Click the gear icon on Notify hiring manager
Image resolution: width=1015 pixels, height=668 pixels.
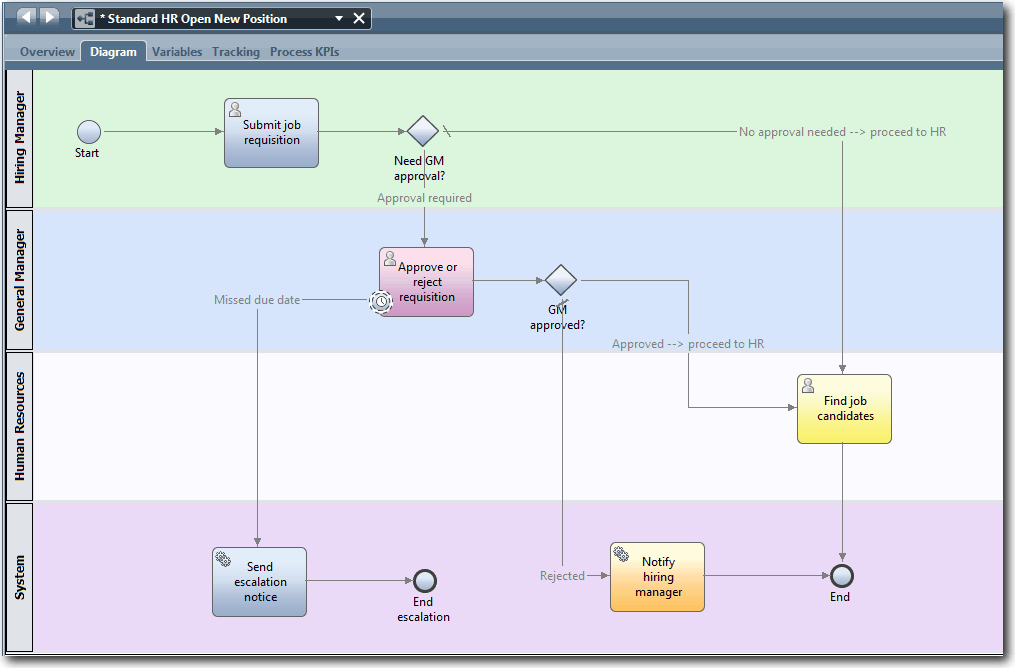(623, 552)
